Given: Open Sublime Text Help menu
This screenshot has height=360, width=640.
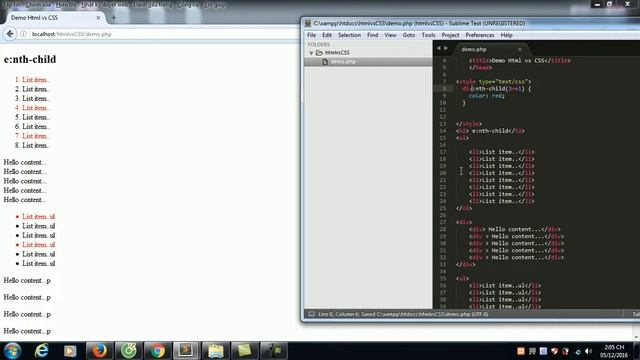Looking at the screenshot, I should (507, 35).
